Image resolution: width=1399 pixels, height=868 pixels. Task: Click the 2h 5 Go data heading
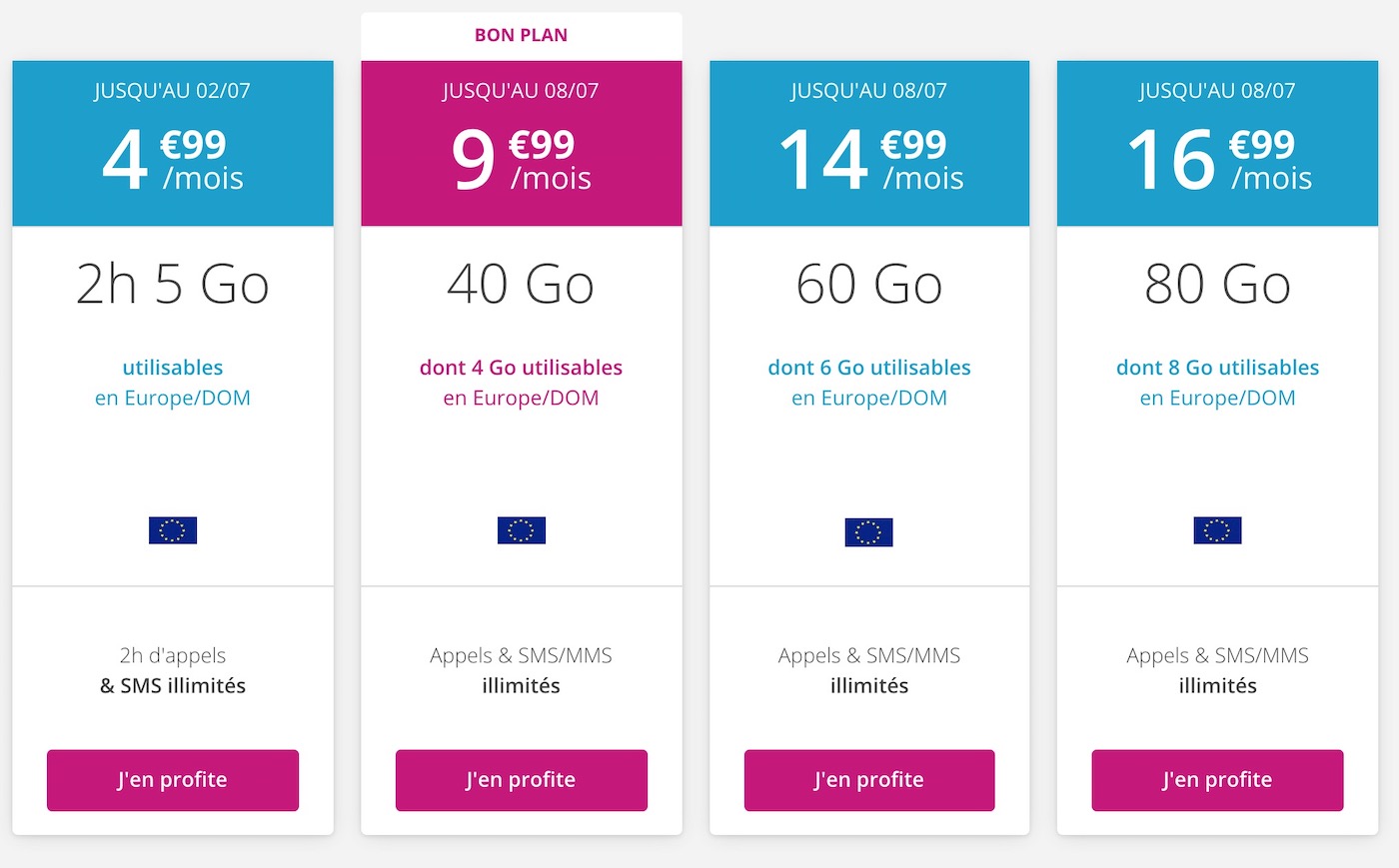tap(173, 285)
